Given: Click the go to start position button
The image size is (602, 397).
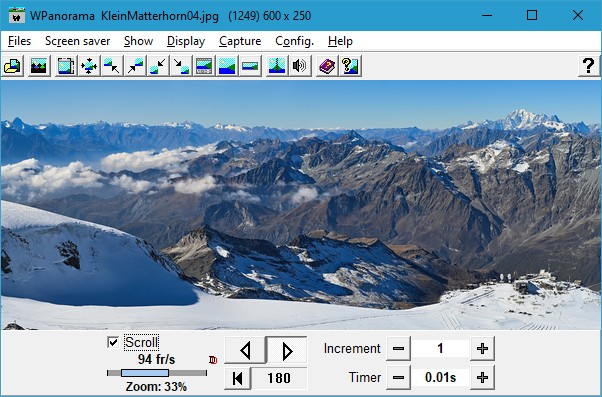Looking at the screenshot, I should (238, 378).
